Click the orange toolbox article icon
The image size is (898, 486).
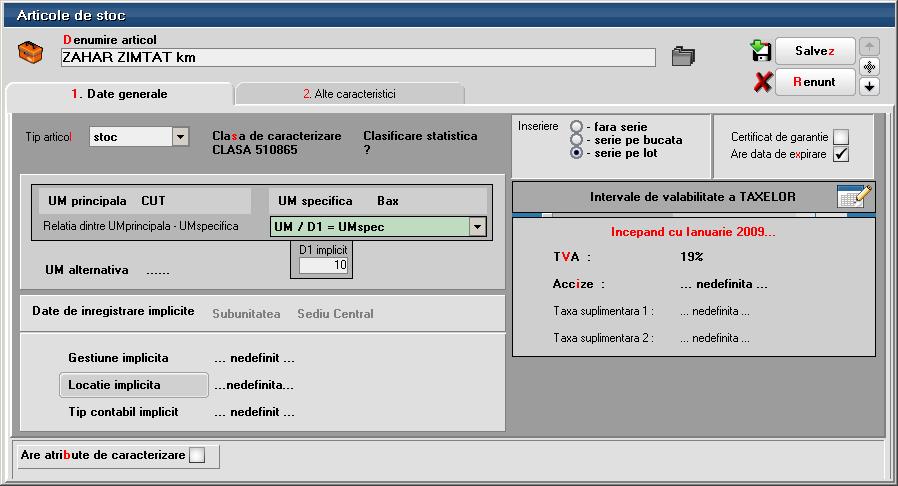point(30,52)
